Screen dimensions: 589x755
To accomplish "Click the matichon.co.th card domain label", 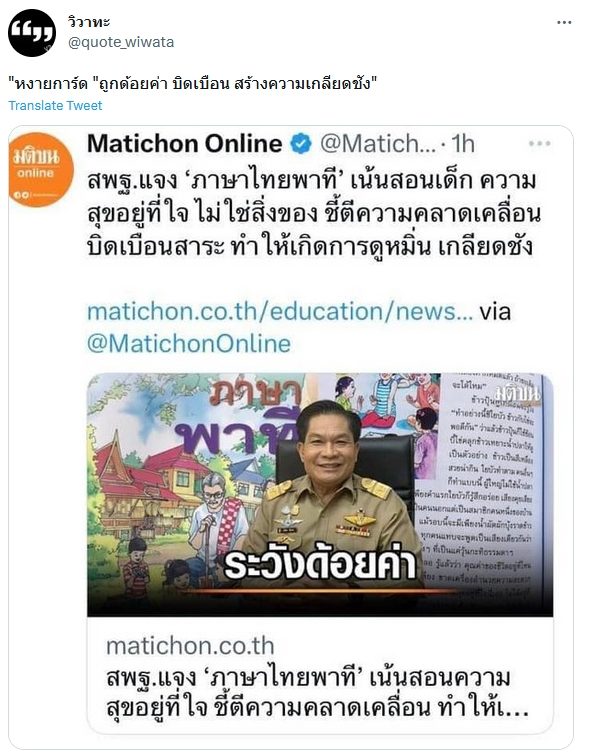I will point(190,646).
